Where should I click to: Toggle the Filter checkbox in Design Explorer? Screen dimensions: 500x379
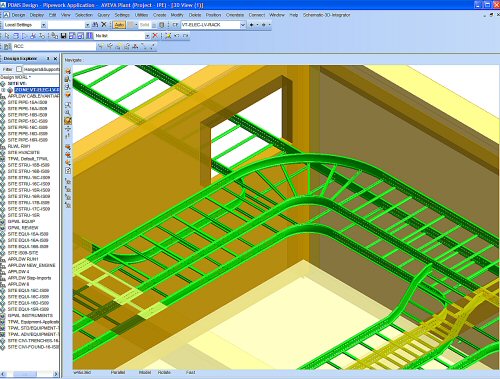point(19,69)
